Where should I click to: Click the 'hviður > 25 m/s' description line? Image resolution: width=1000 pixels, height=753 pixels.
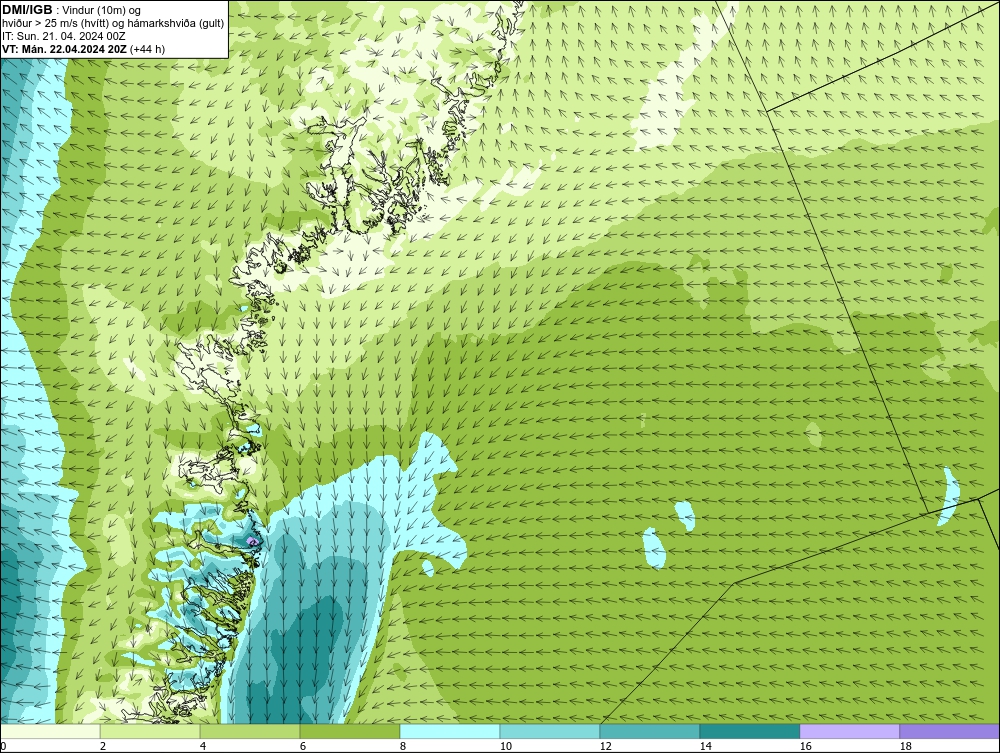pyautogui.click(x=113, y=23)
